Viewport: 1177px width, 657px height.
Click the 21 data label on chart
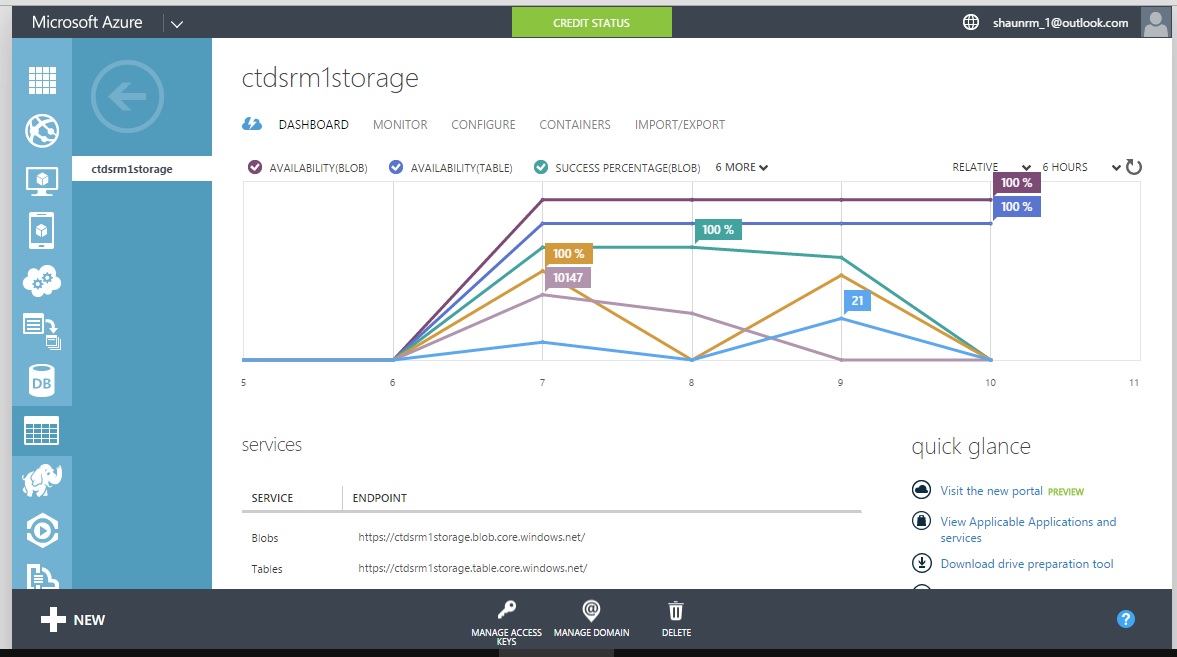857,301
